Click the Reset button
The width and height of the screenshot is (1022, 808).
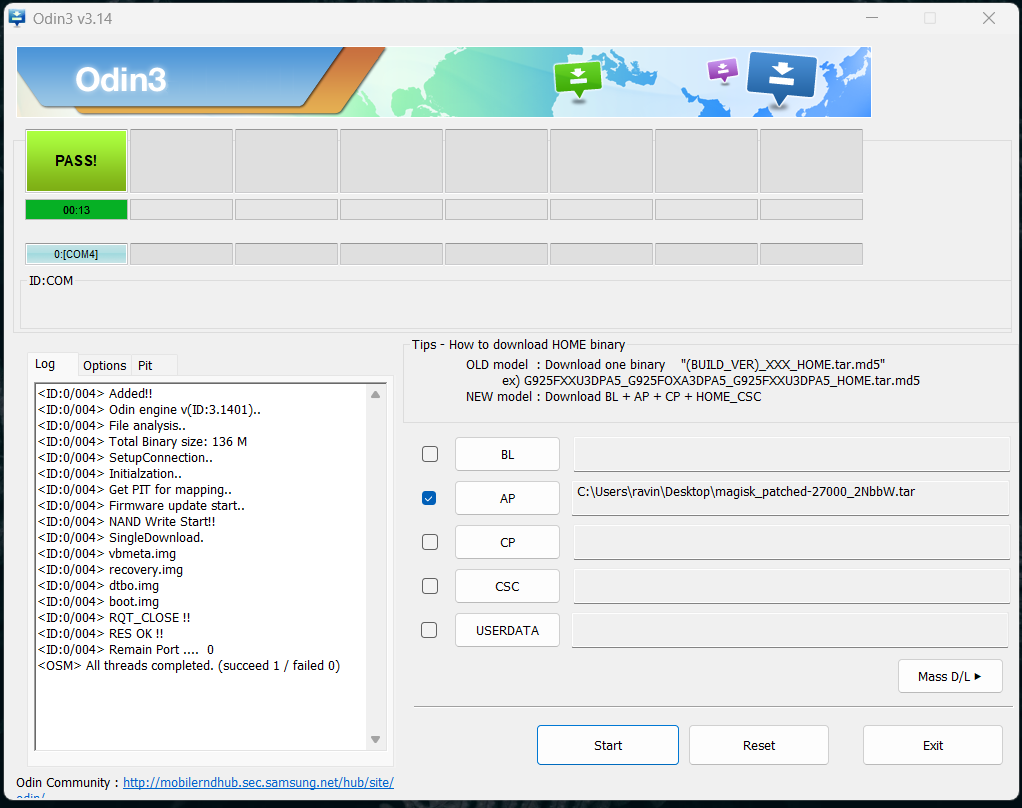pyautogui.click(x=759, y=745)
